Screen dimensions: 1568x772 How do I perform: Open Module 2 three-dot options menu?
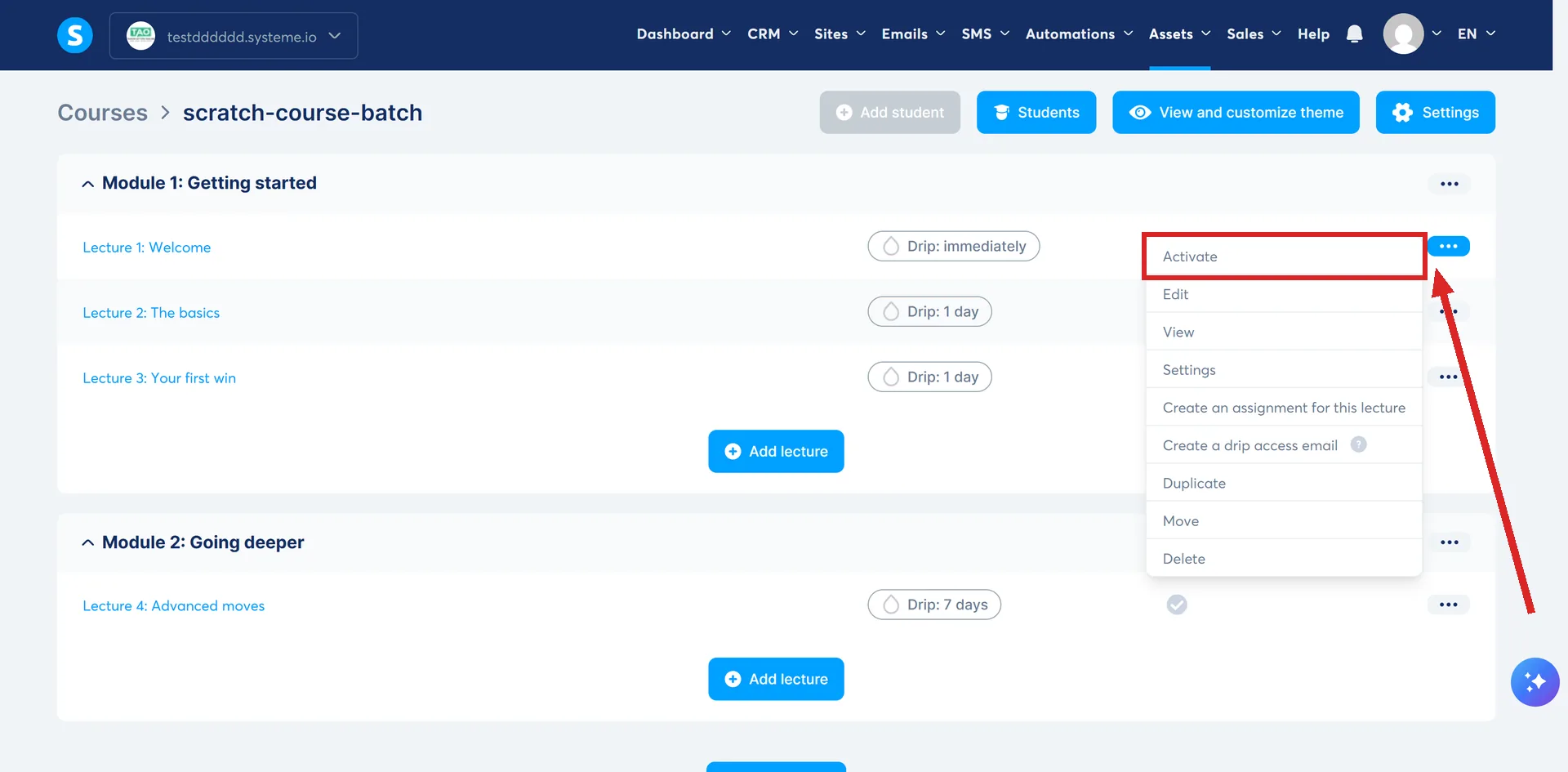click(1449, 542)
